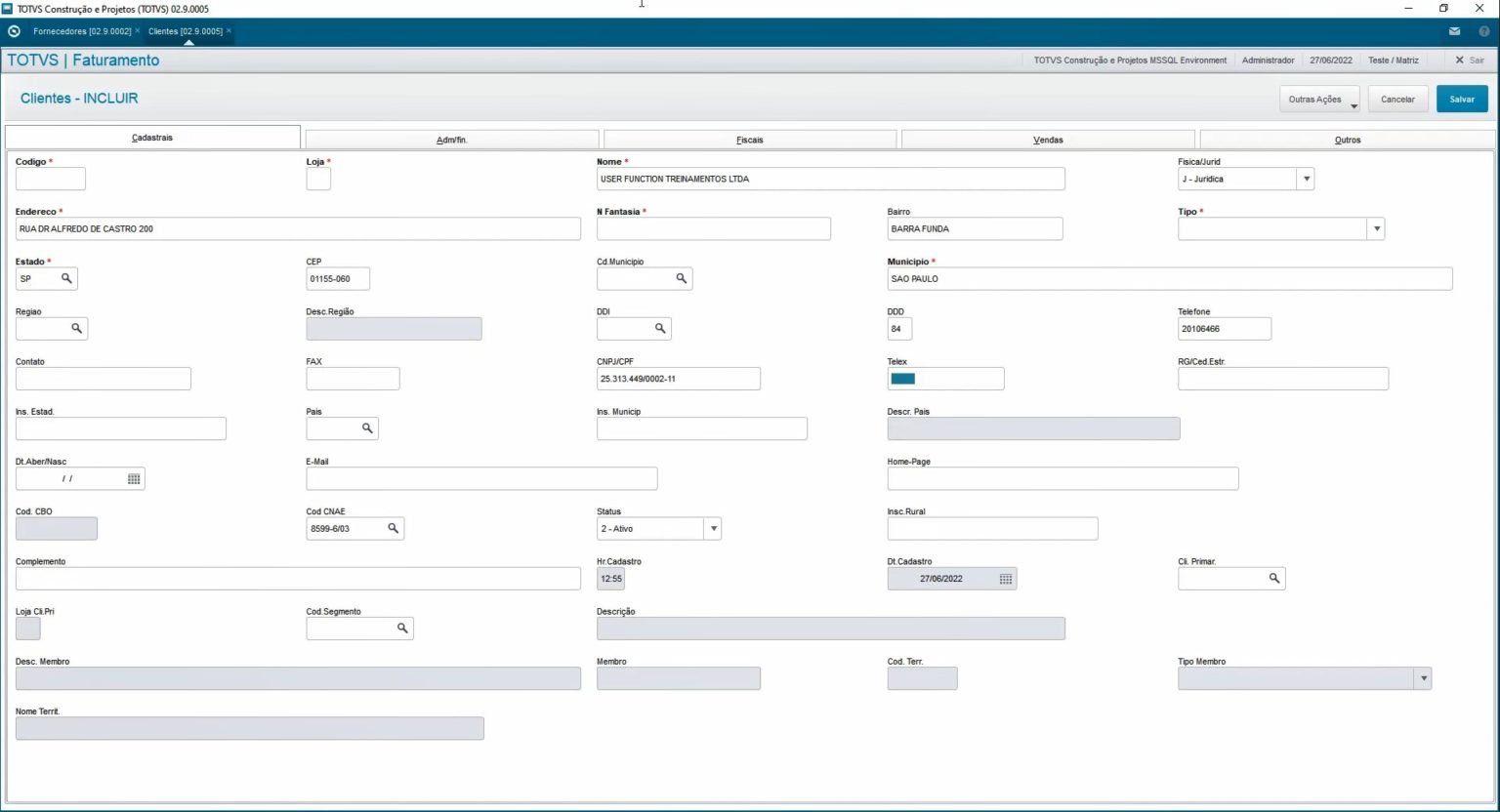Open lookup search for Cd.Municipio field

[x=682, y=279]
